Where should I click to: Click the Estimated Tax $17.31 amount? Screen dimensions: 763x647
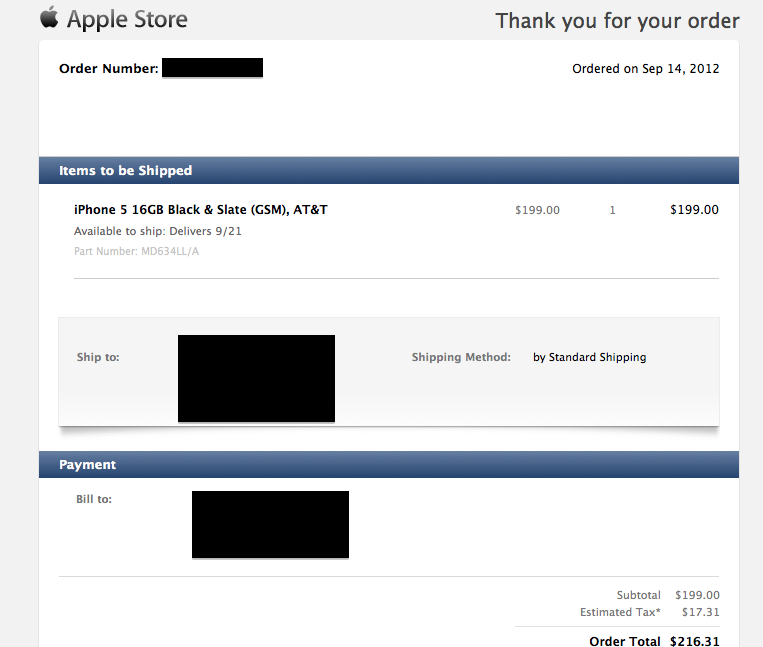point(700,612)
